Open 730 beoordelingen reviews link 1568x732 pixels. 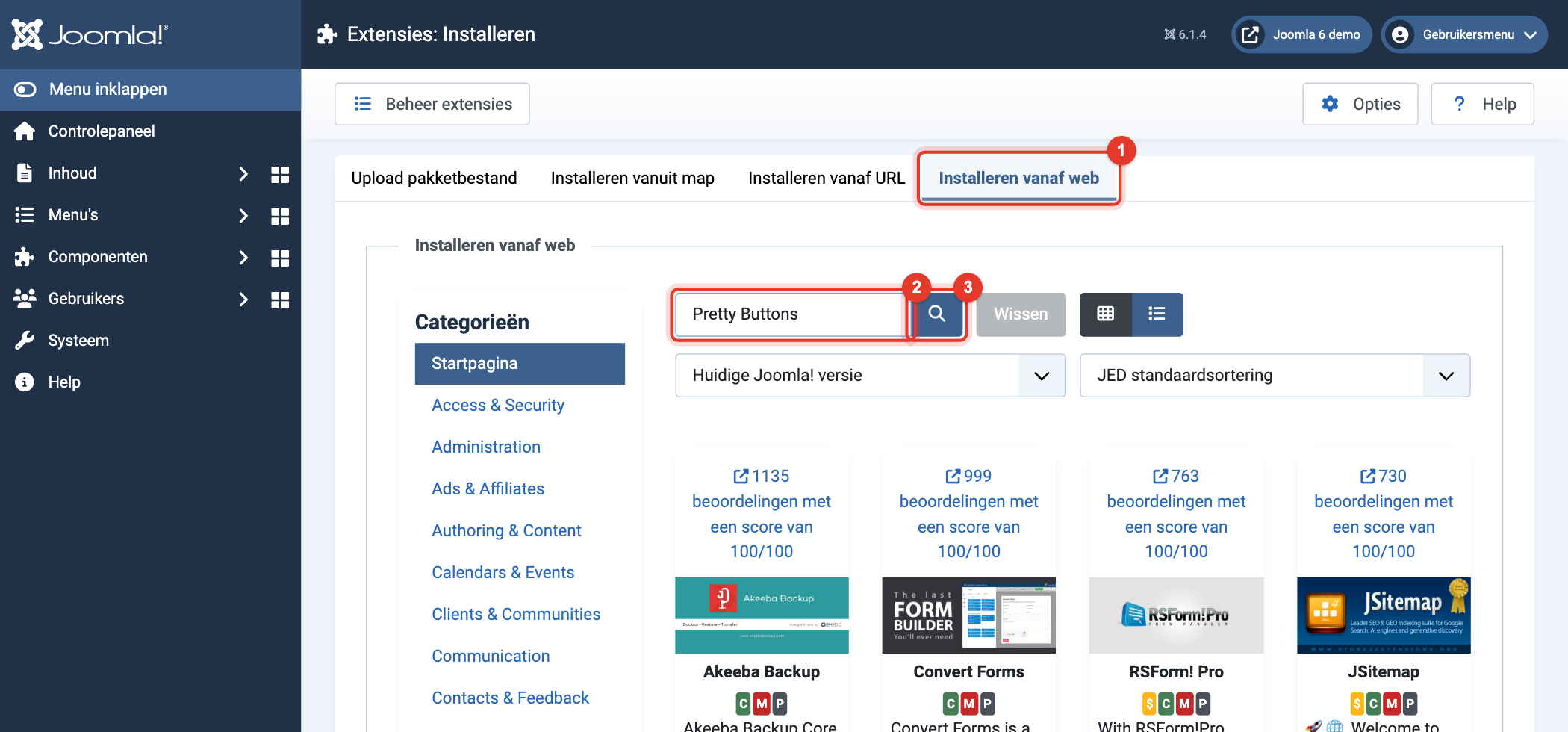tap(1384, 514)
